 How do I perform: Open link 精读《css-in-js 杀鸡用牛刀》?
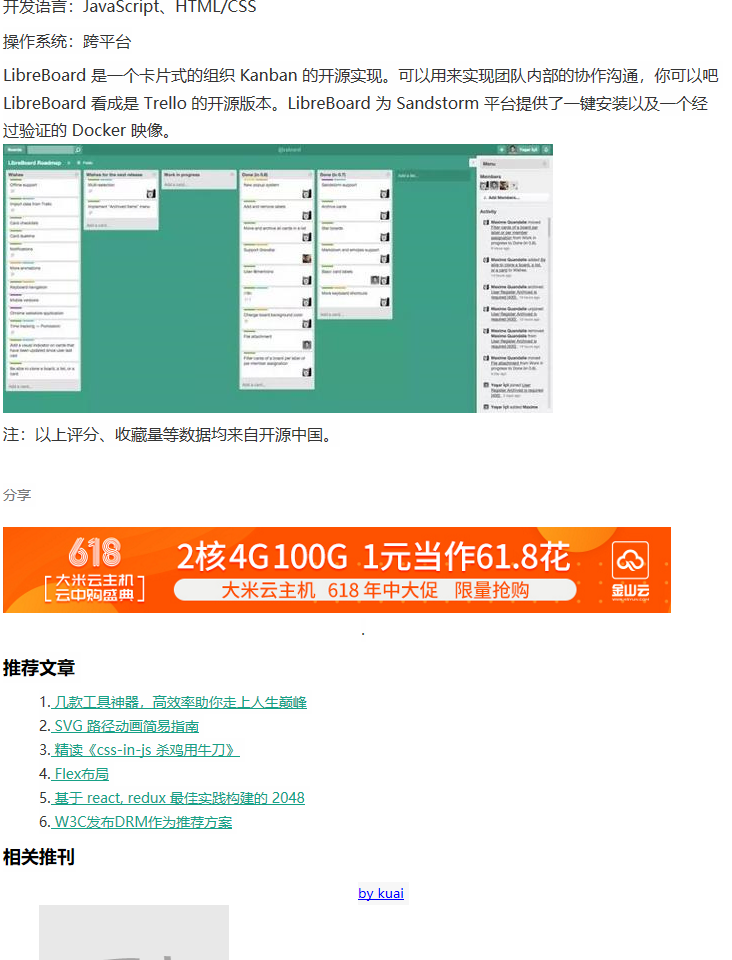pyautogui.click(x=146, y=750)
